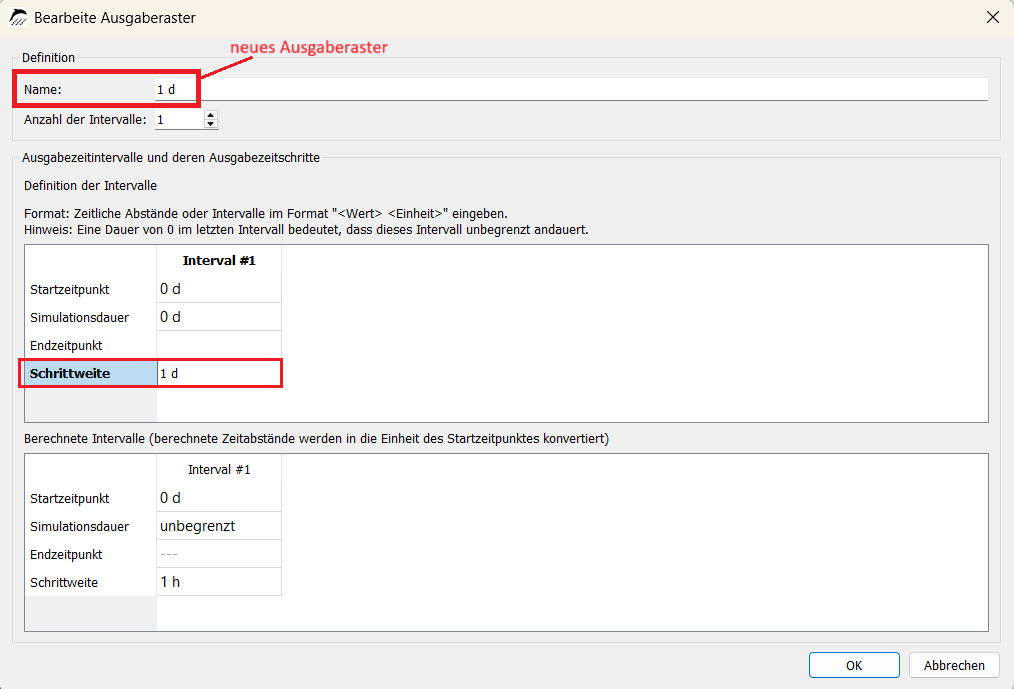This screenshot has width=1014, height=689.
Task: Click the Interval #1 header in calculated table
Action: tap(219, 469)
